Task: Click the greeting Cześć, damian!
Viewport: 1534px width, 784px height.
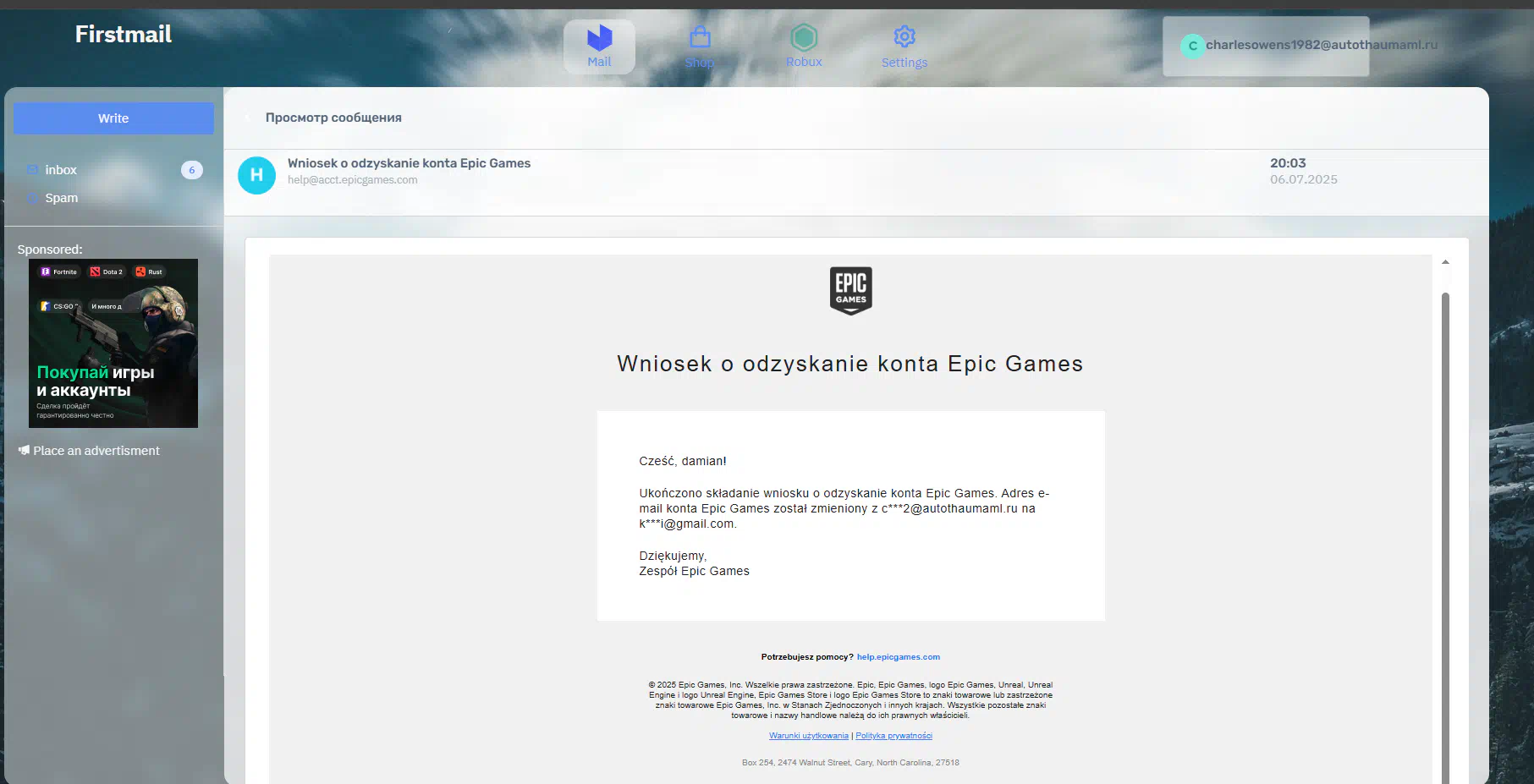Action: point(683,461)
